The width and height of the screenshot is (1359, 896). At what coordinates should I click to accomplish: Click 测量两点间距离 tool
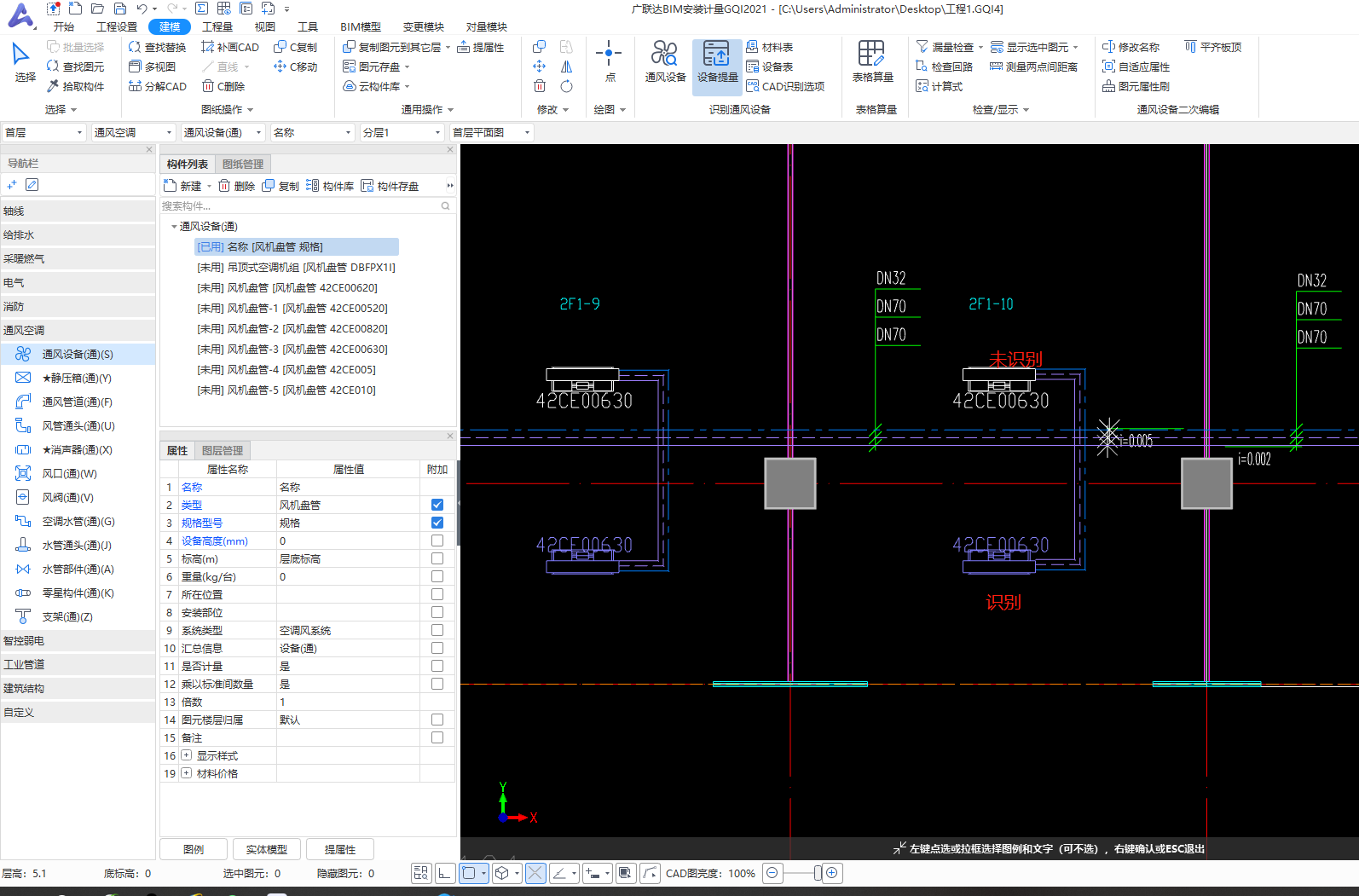(1033, 66)
